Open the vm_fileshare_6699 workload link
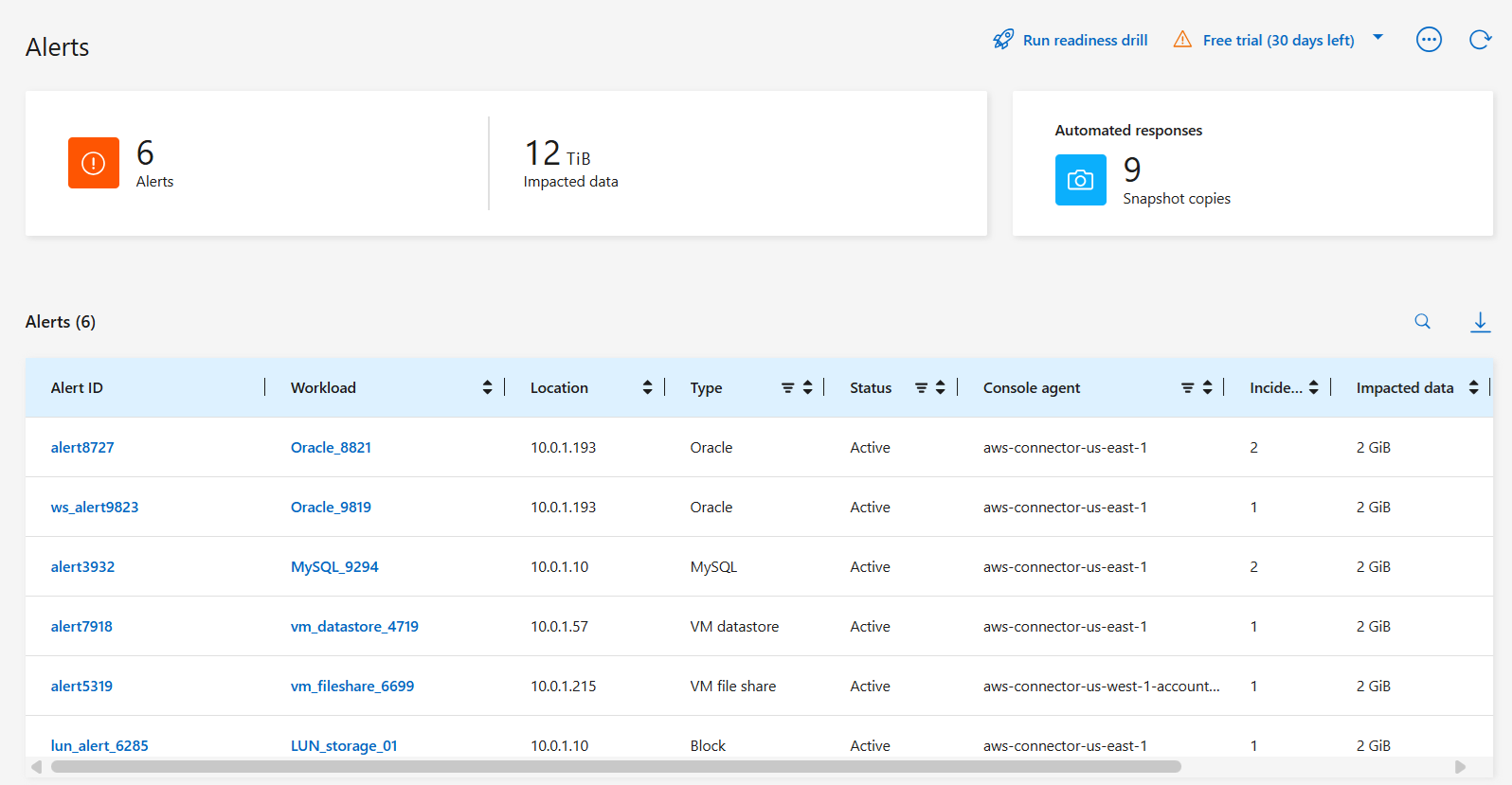1512x785 pixels. (x=352, y=687)
